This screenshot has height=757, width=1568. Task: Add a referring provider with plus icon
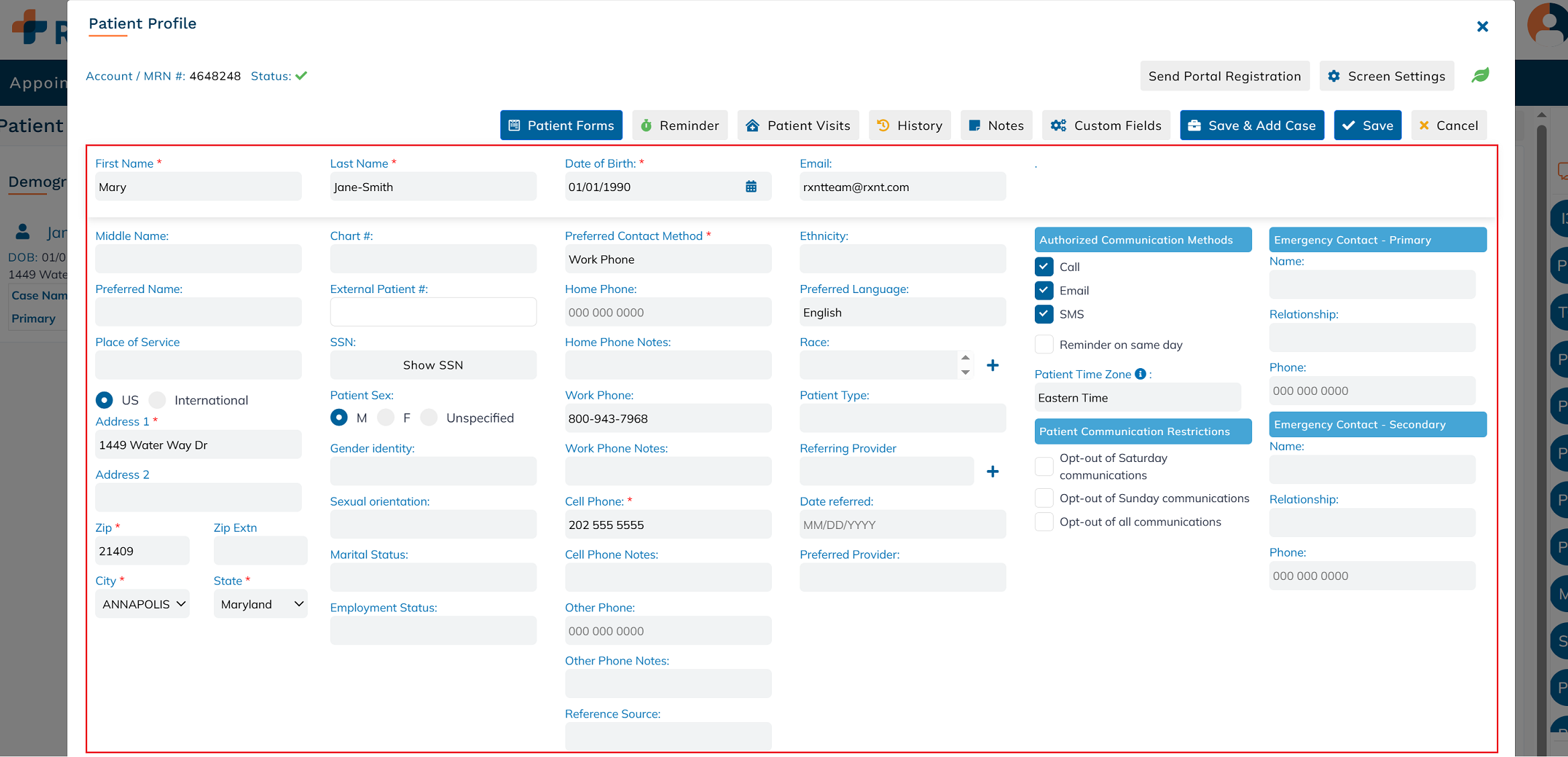pyautogui.click(x=993, y=472)
